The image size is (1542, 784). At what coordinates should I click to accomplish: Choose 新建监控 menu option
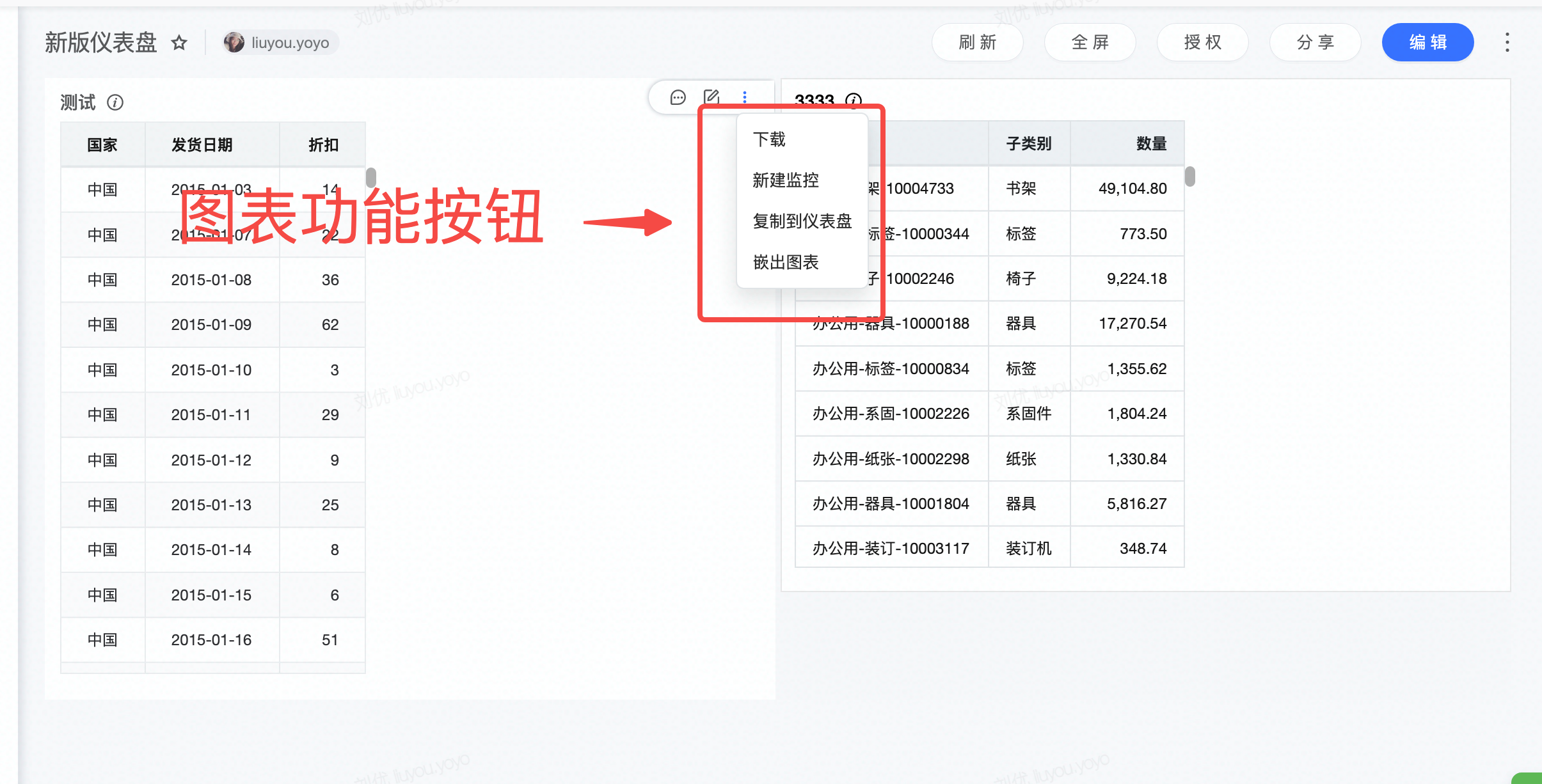(x=786, y=180)
